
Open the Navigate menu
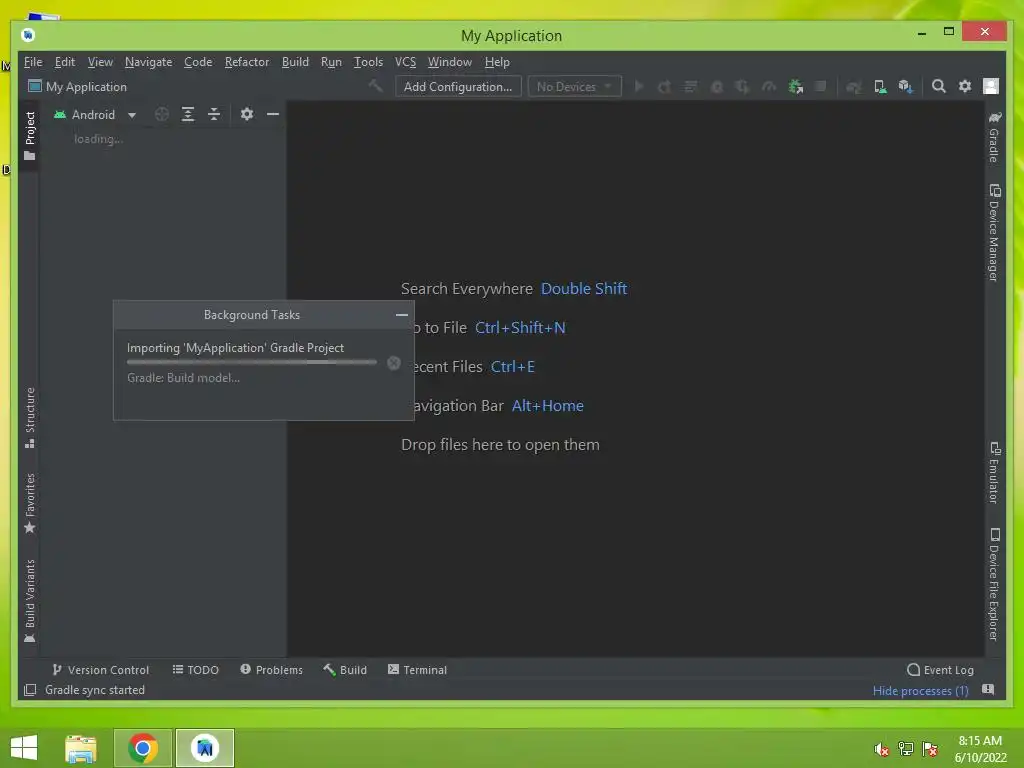pyautogui.click(x=148, y=62)
